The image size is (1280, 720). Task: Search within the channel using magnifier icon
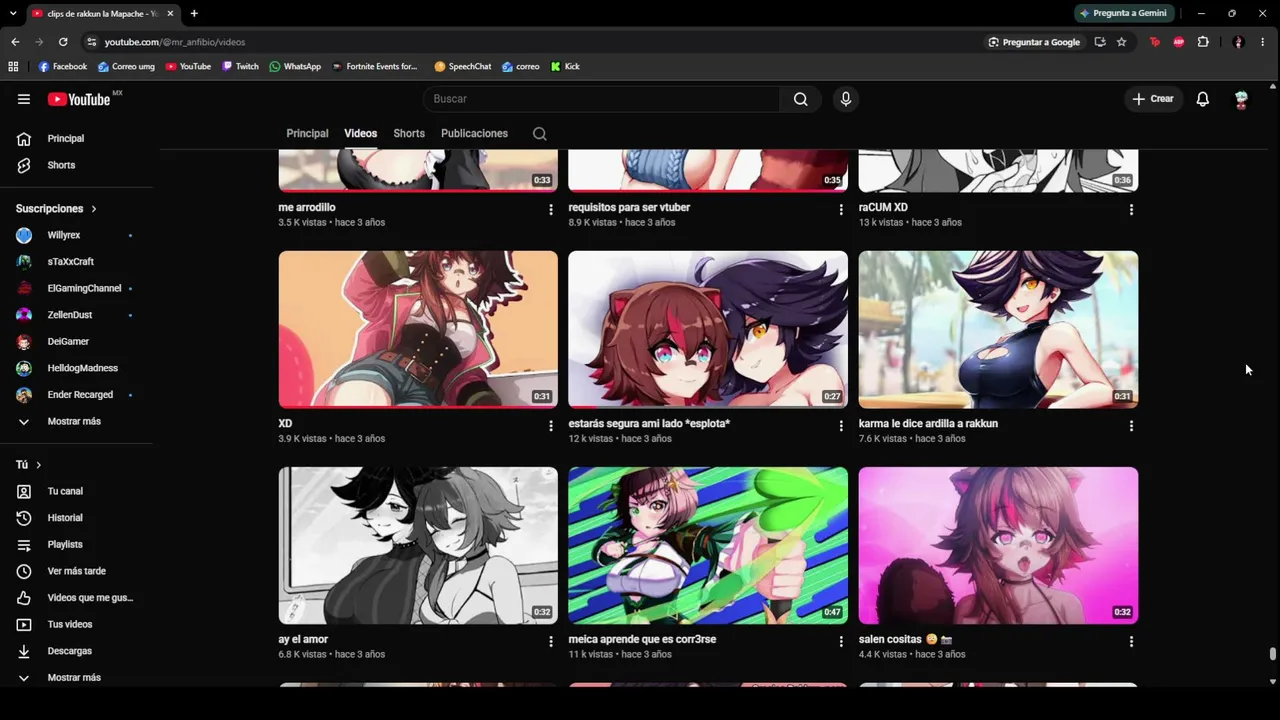pos(540,134)
